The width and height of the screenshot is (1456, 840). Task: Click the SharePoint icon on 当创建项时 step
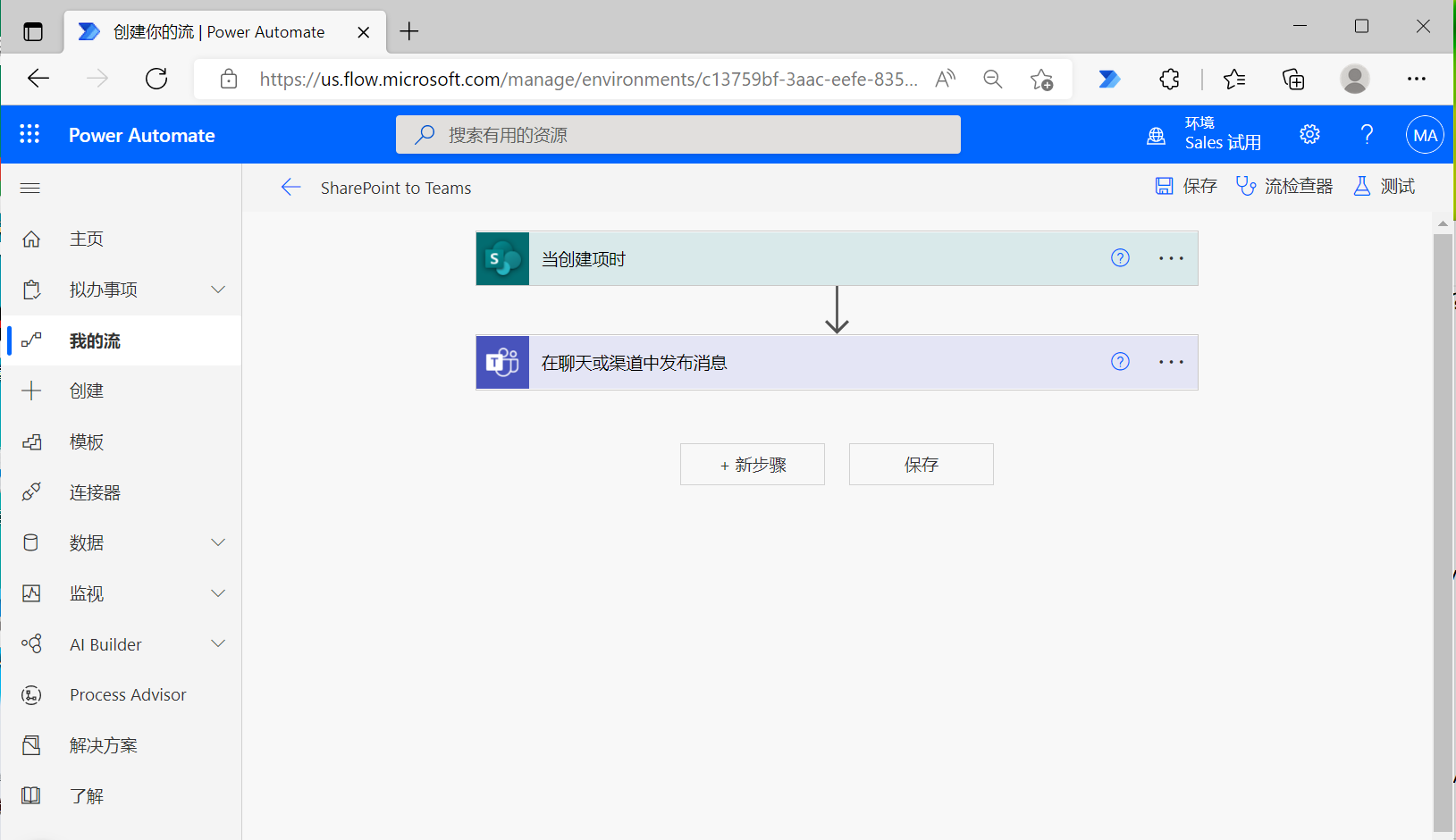coord(502,258)
